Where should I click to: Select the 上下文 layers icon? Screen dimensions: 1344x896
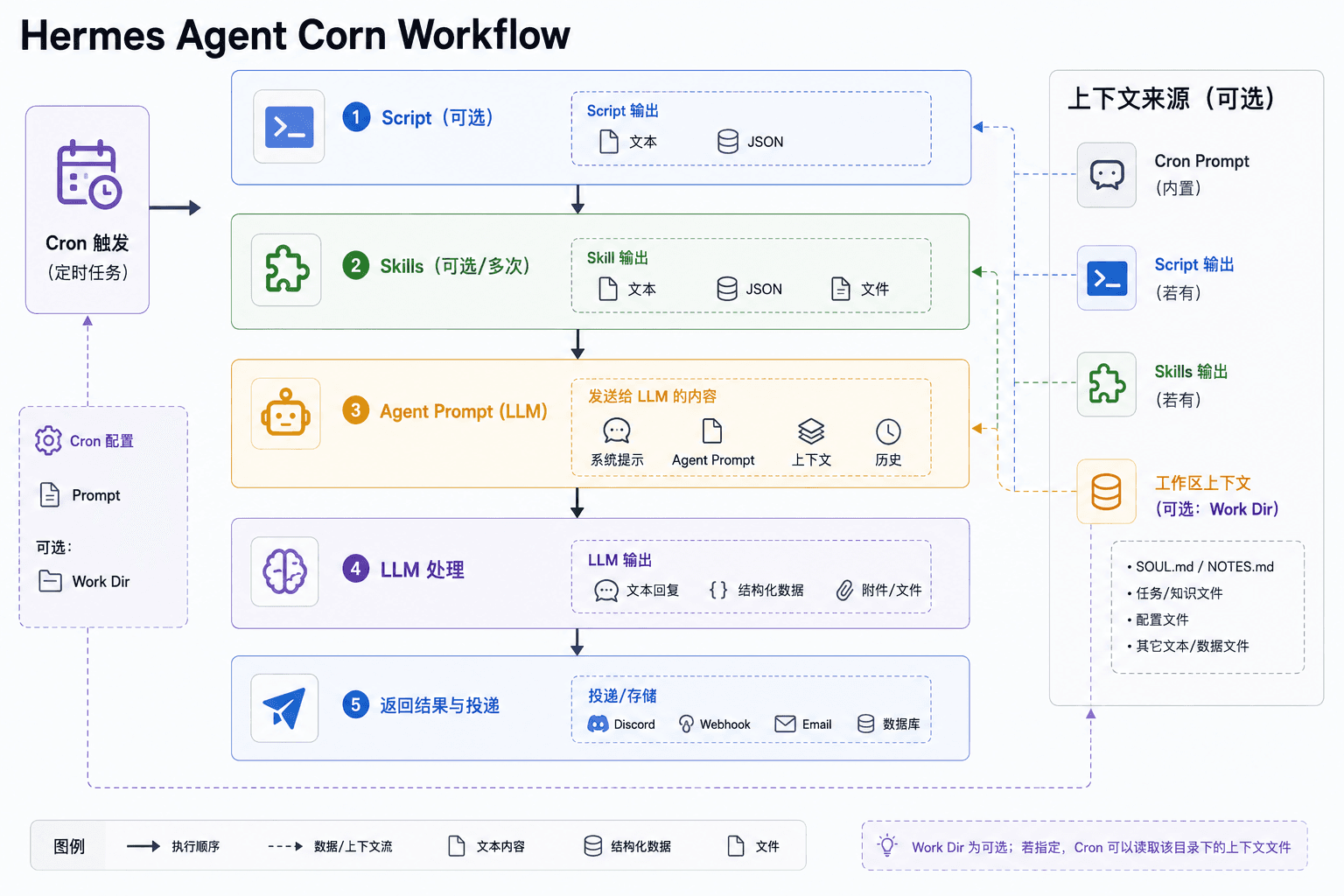(811, 431)
